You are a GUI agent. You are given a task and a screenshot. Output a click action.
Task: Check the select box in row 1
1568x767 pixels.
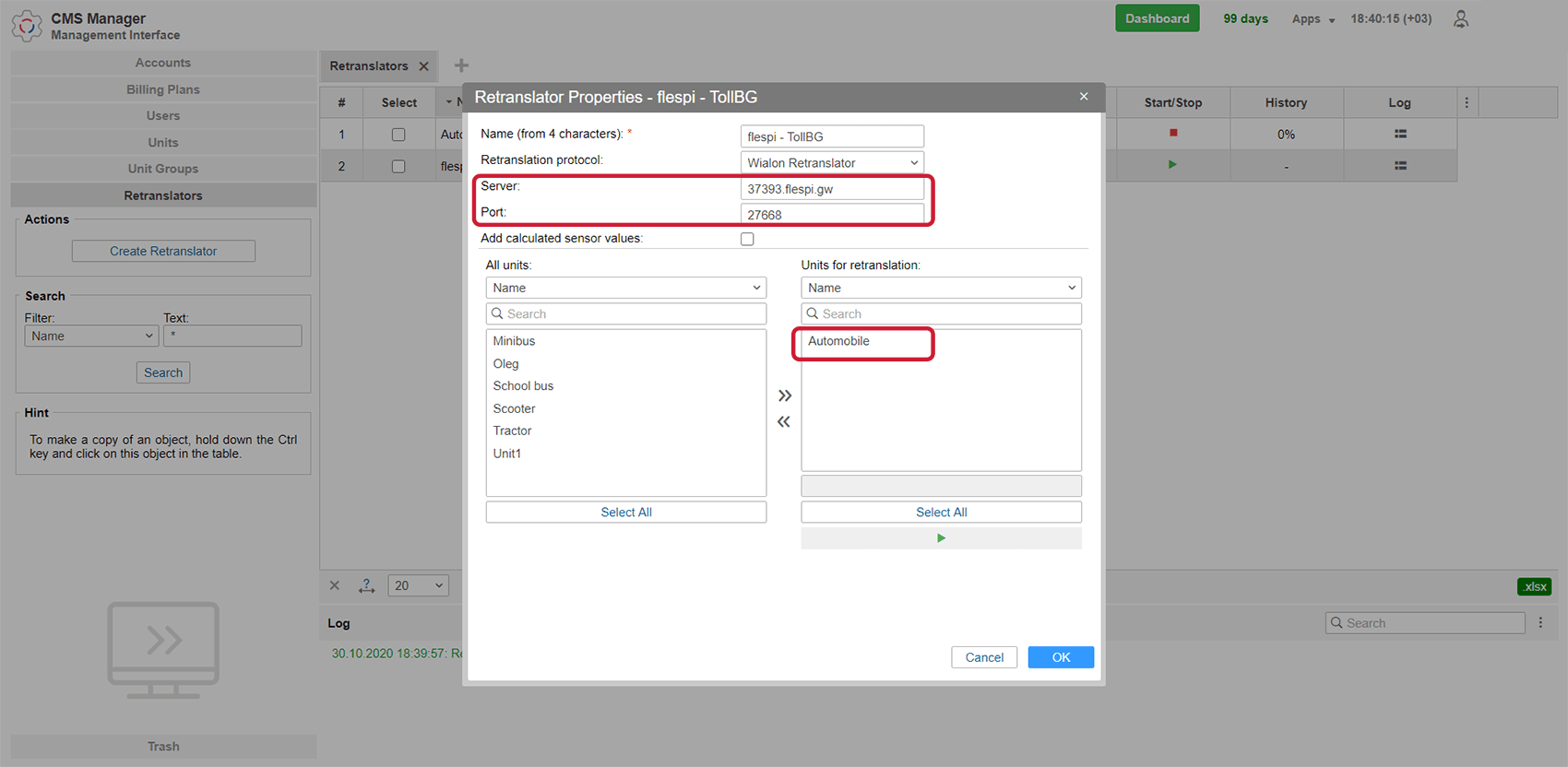(x=398, y=135)
